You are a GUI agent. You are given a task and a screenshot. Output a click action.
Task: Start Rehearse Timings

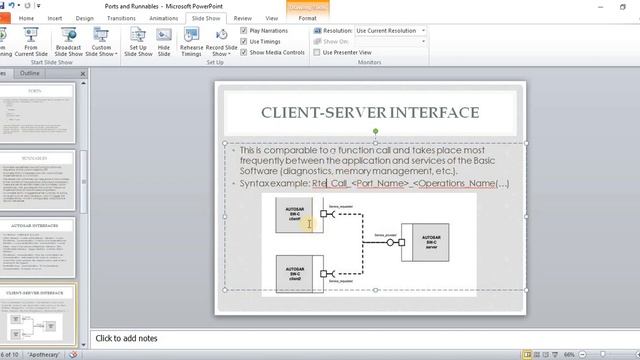tap(191, 42)
